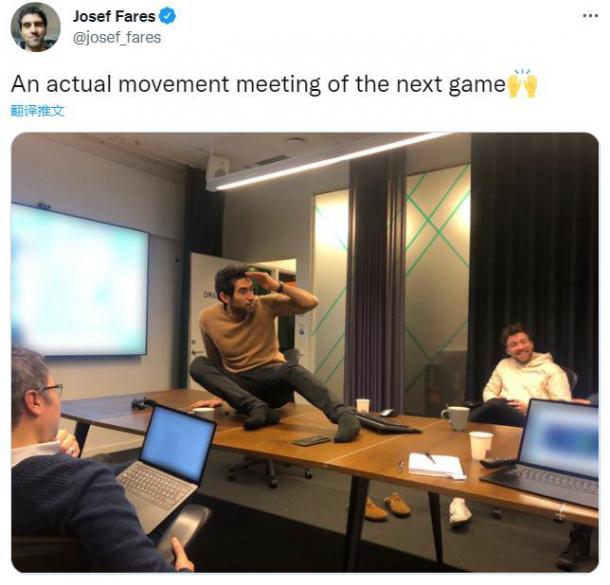Open Josef Fares' profile avatar
The image size is (610, 585).
(35, 27)
